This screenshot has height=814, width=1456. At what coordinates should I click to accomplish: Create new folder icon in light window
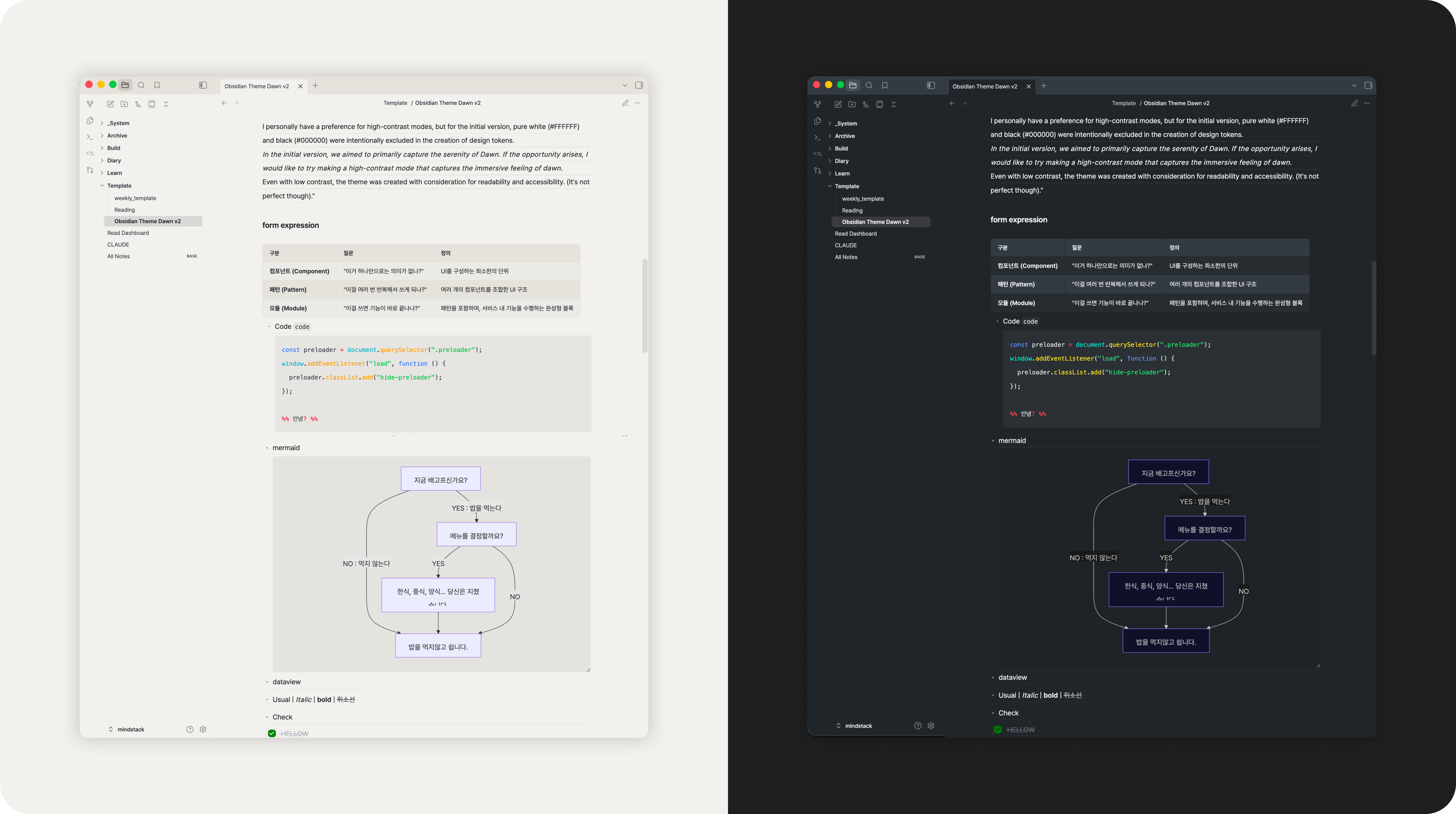(124, 104)
